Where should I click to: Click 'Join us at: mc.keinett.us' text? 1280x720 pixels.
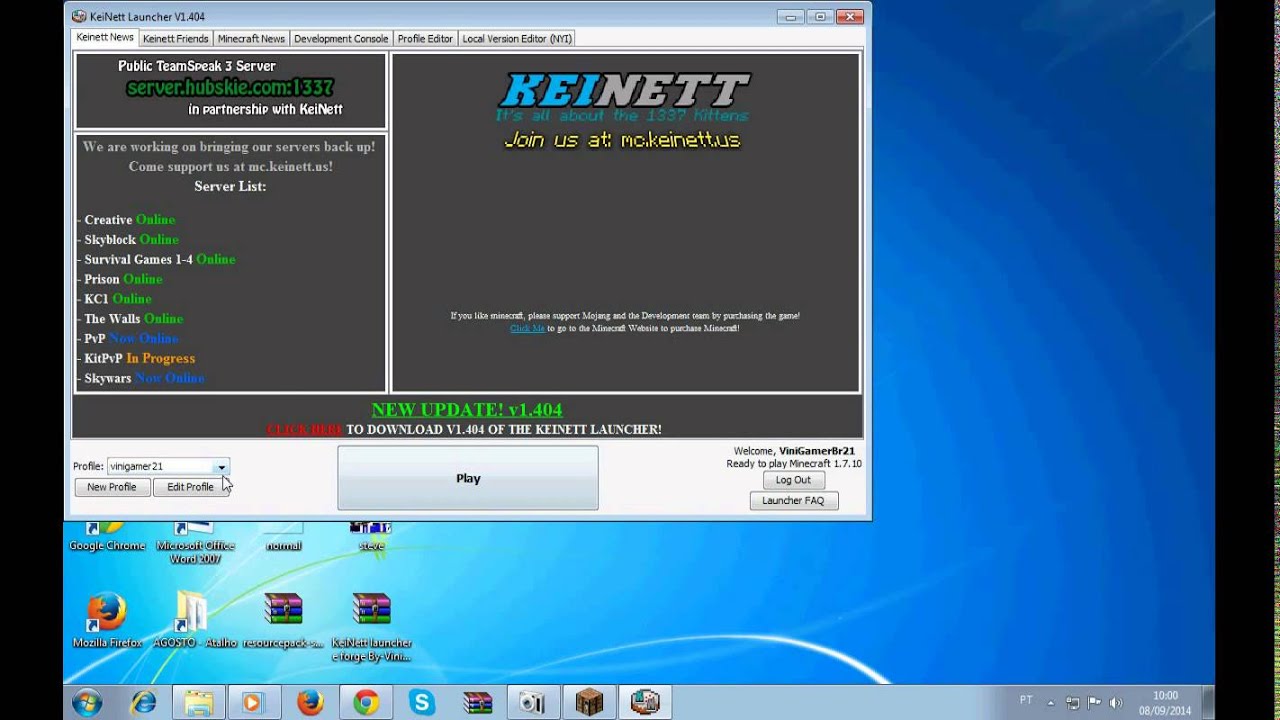point(622,140)
